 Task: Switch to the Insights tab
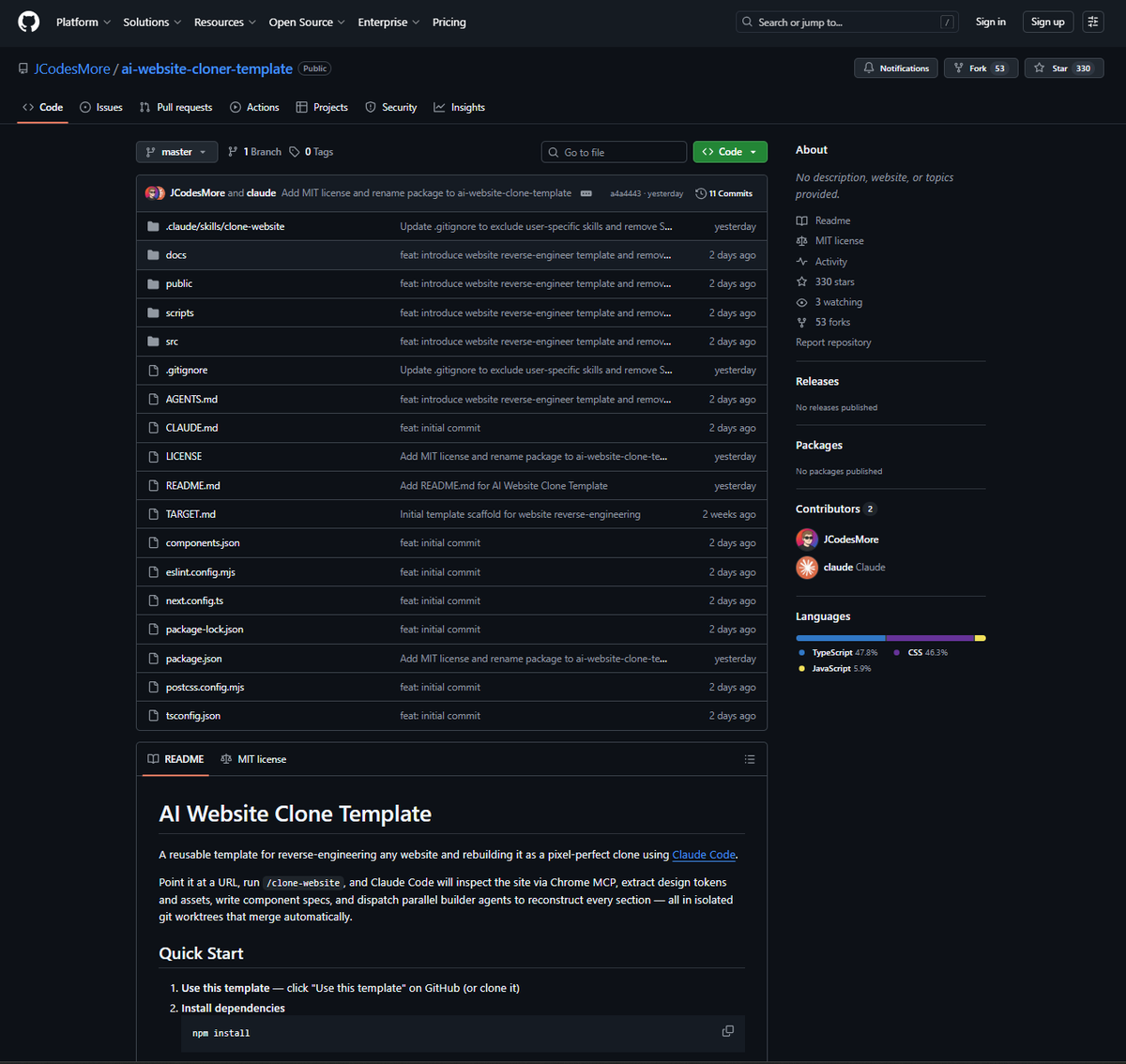[459, 107]
